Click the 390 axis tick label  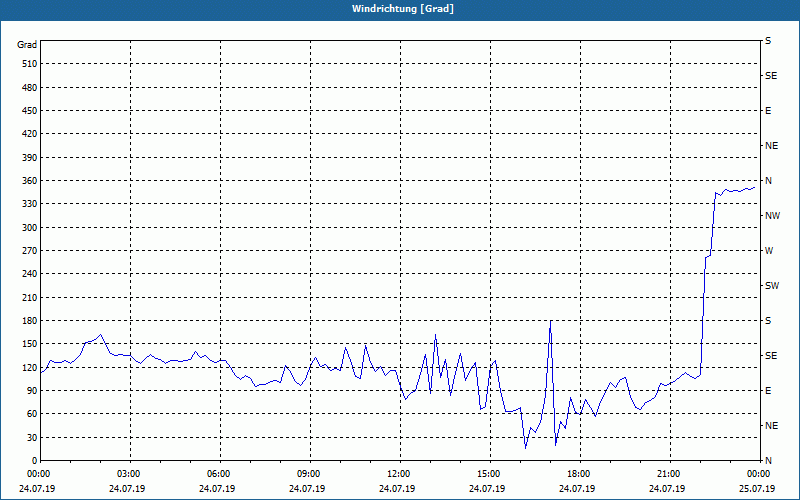tap(30, 158)
